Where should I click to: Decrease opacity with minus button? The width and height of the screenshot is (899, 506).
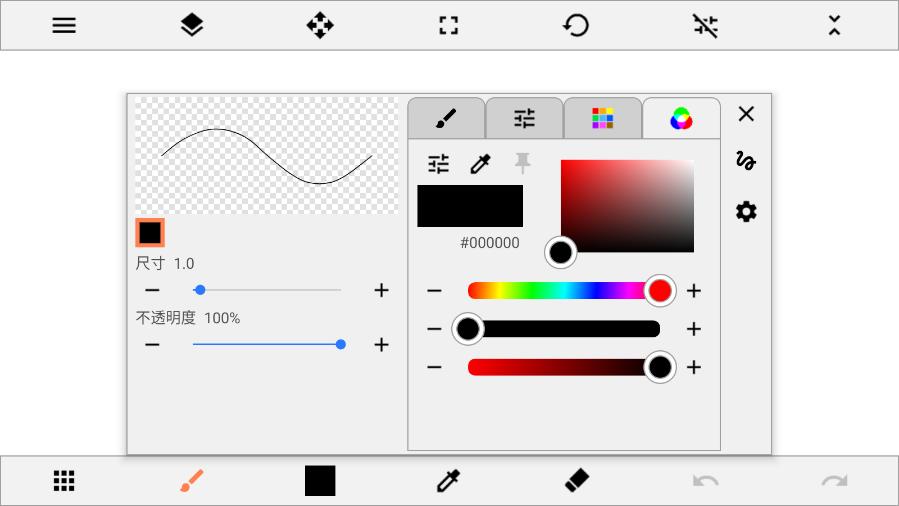(152, 345)
